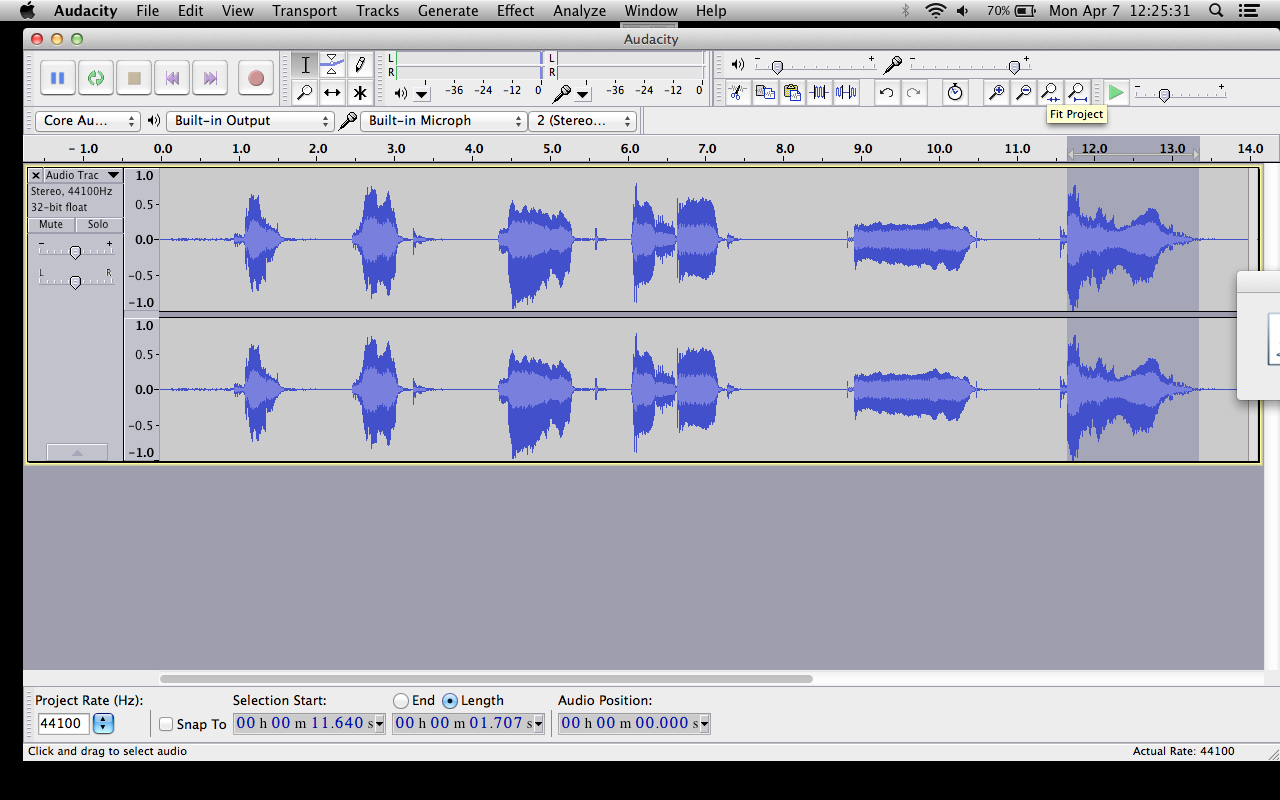Viewport: 1280px width, 800px height.
Task: Click the Fit Project zoom icon
Action: (x=1077, y=92)
